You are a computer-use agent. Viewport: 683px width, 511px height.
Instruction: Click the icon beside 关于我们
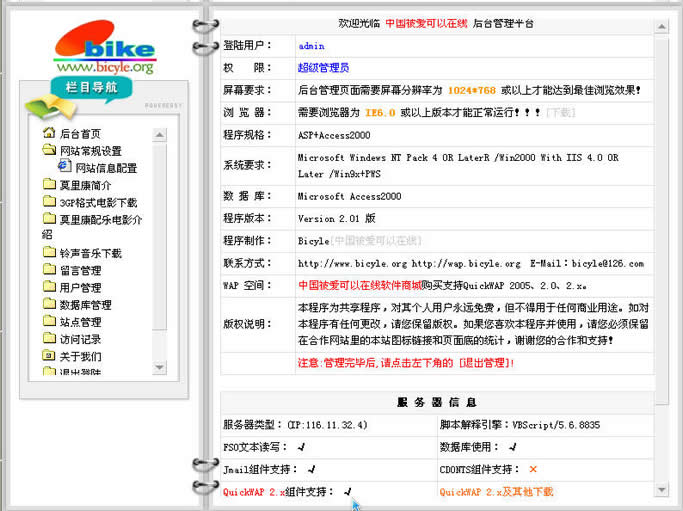pyautogui.click(x=49, y=355)
